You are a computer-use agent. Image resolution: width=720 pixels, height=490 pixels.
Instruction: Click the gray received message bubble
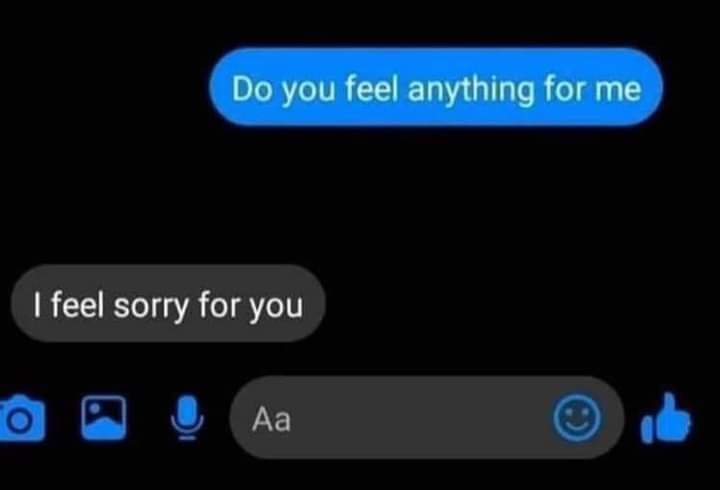tap(169, 303)
